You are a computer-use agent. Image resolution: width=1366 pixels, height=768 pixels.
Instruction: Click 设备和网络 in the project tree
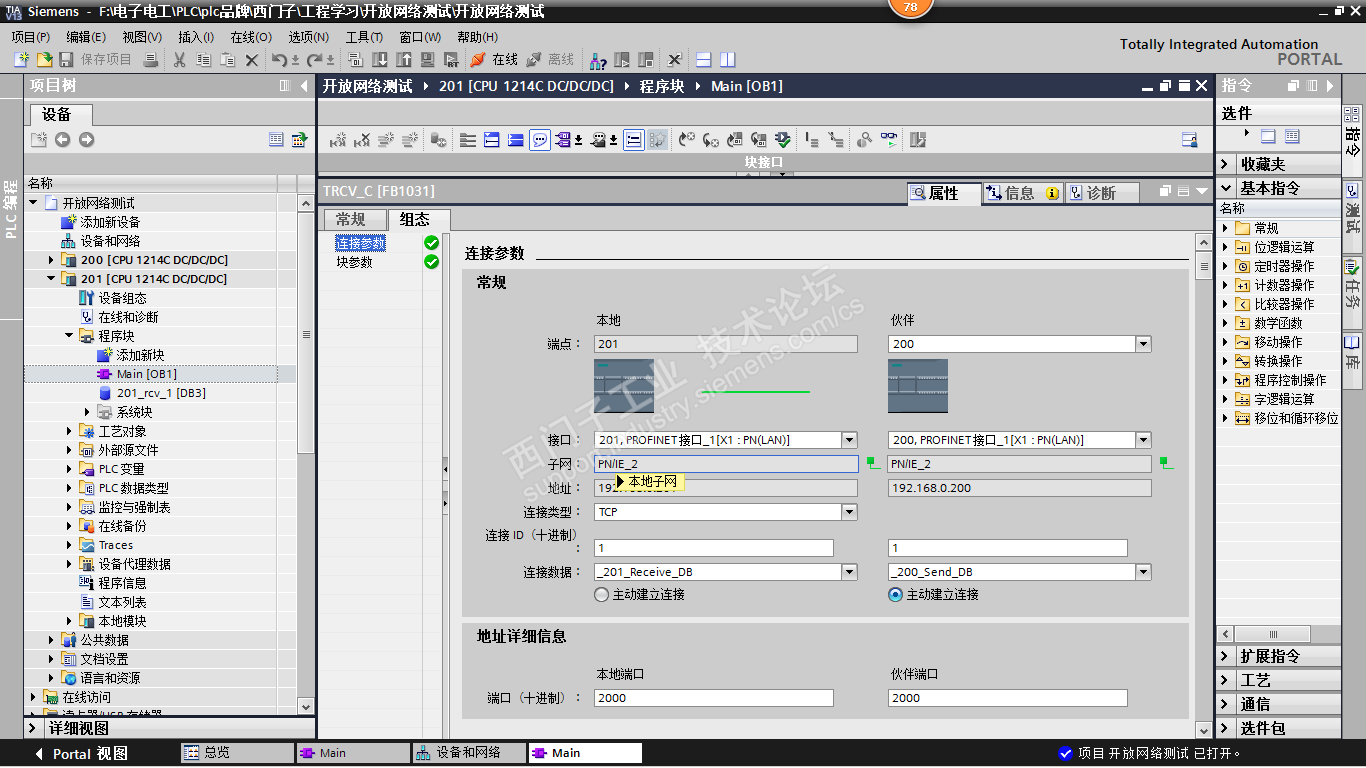click(x=110, y=241)
